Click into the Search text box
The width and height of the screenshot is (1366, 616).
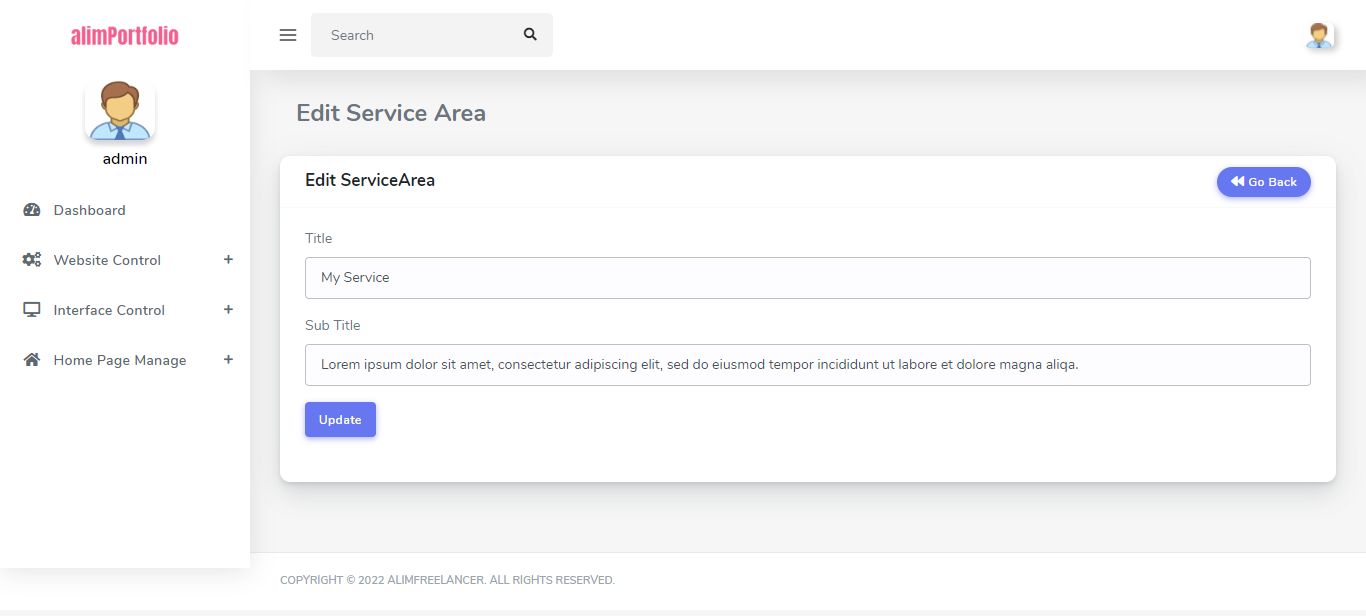[415, 35]
